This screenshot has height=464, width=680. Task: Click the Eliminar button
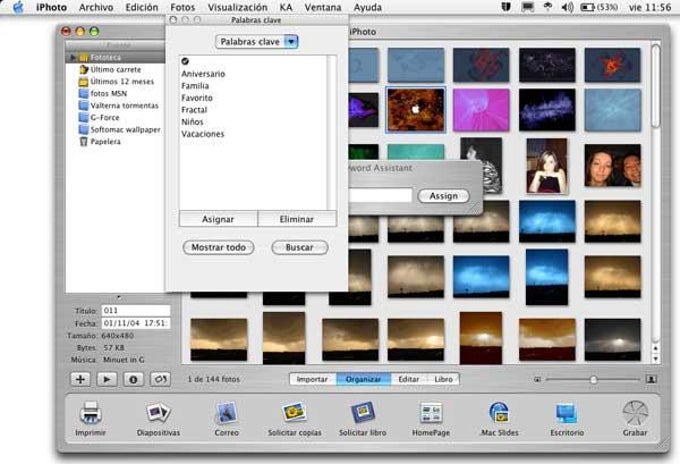(x=297, y=219)
